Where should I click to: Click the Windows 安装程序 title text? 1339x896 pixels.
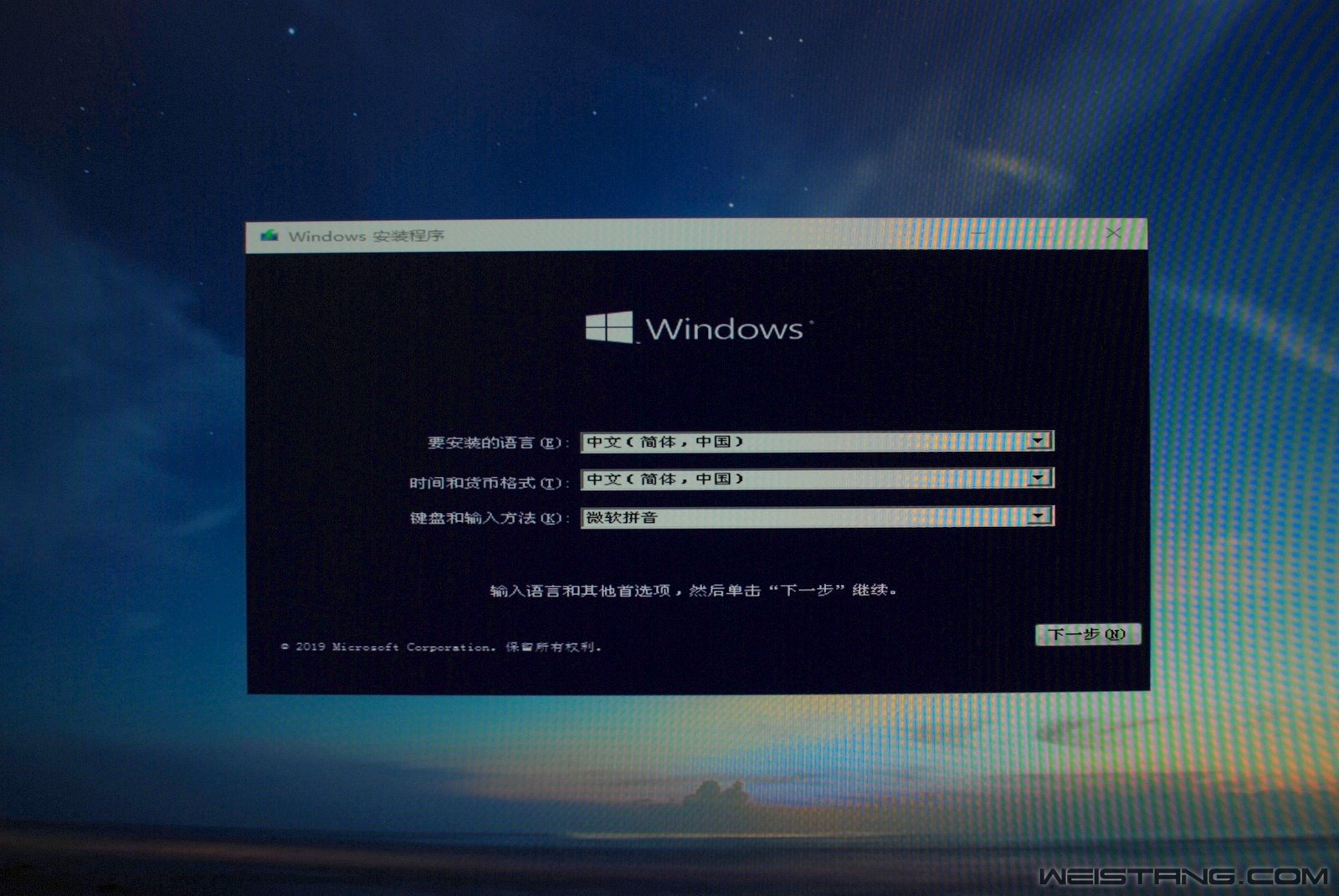pos(366,236)
